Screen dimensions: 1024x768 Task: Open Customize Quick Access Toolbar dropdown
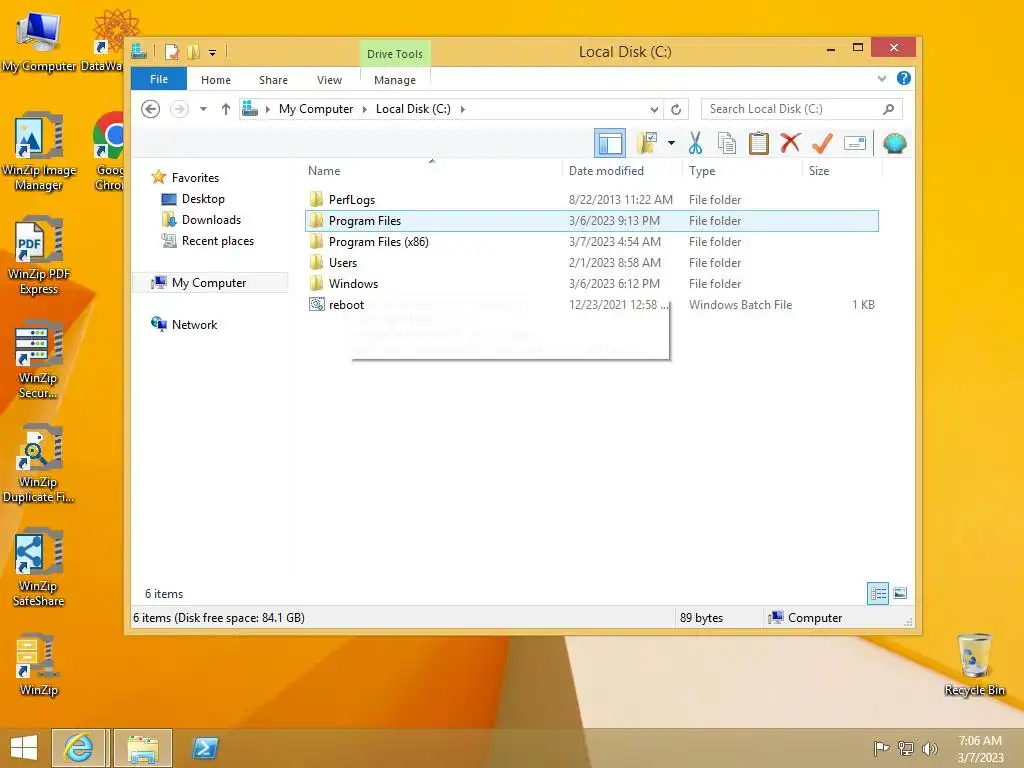point(212,52)
